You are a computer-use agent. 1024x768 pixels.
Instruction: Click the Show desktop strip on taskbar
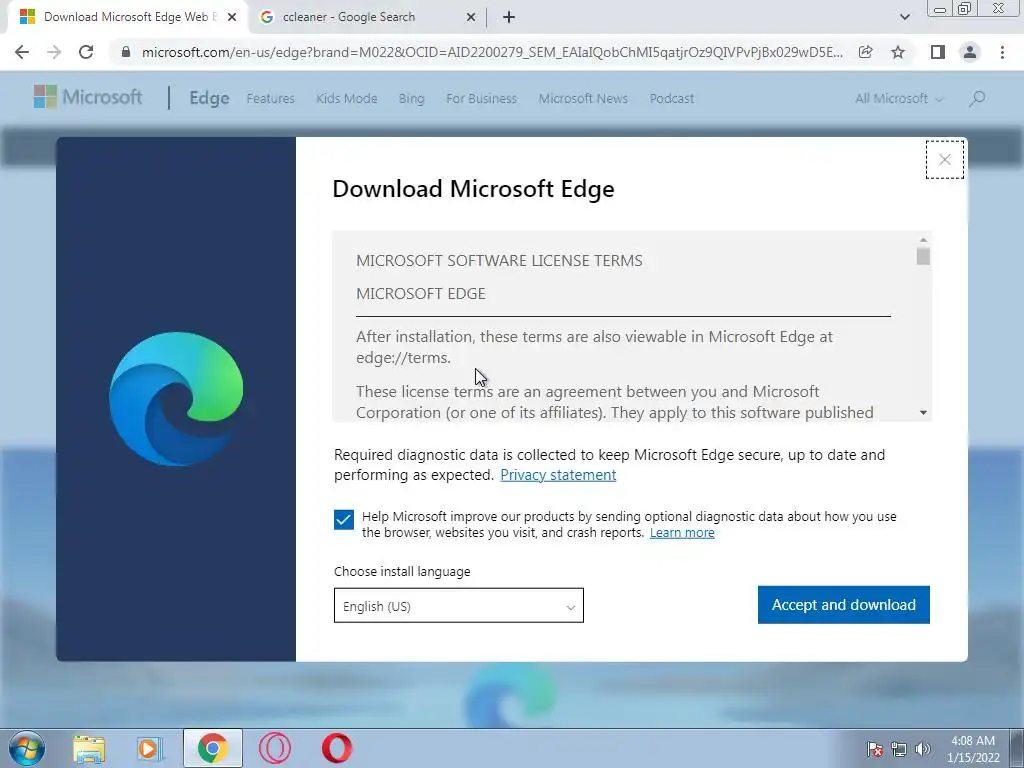(1017, 748)
